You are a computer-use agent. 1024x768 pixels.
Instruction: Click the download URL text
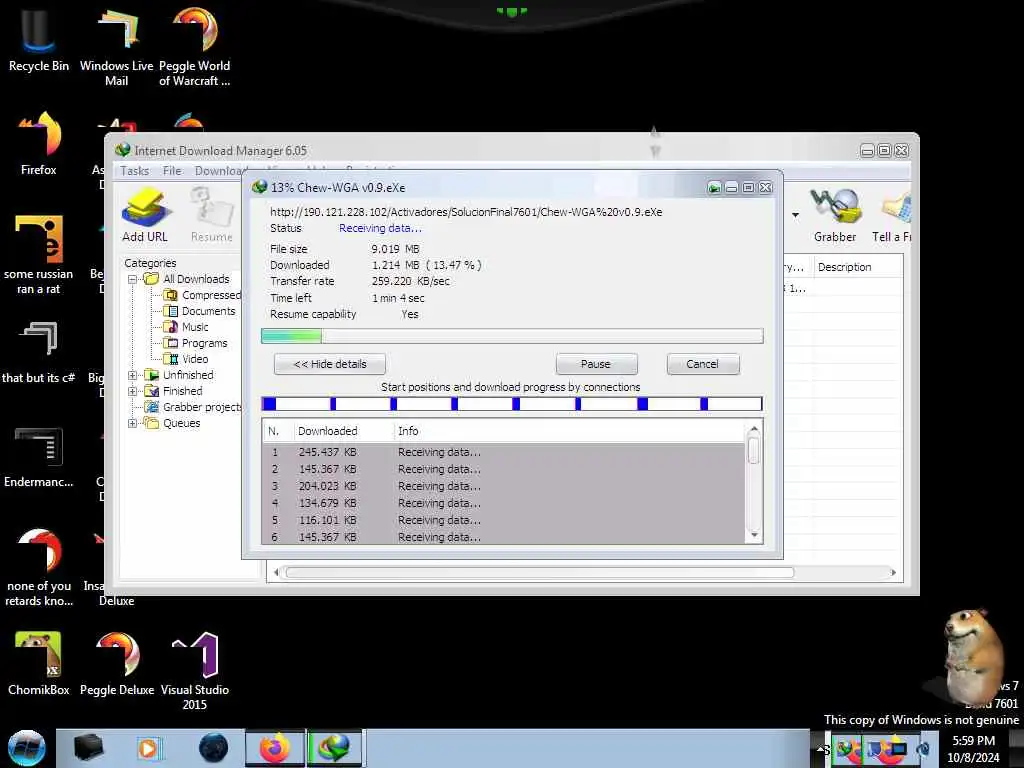click(466, 212)
